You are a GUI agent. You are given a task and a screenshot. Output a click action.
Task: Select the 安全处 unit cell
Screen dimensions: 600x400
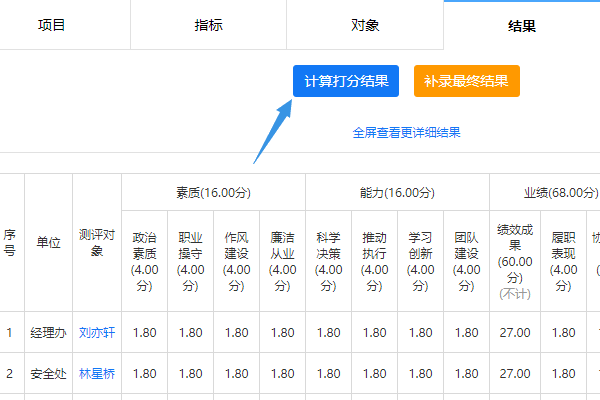pyautogui.click(x=49, y=374)
